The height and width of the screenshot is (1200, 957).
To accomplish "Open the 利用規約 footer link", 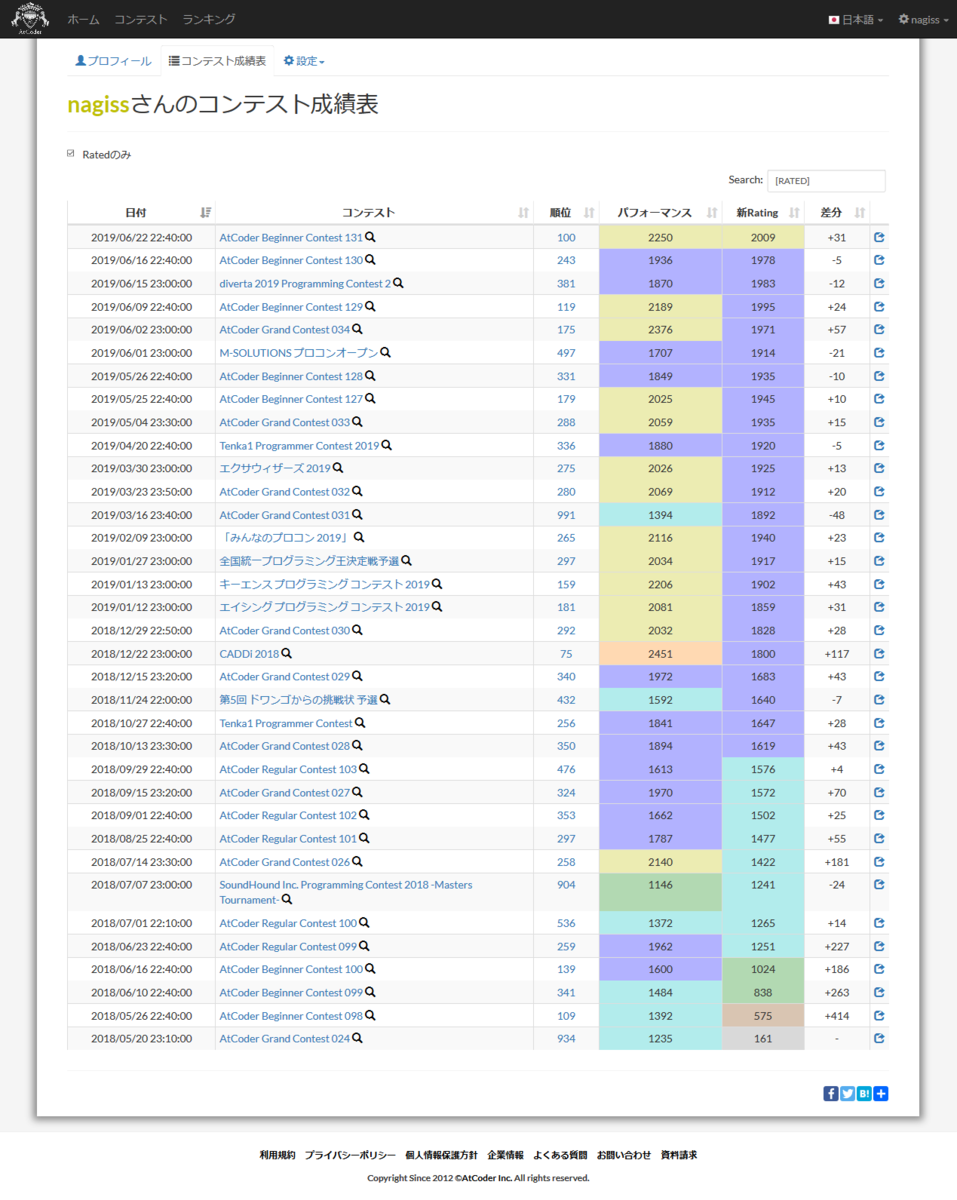I will click(x=277, y=1154).
